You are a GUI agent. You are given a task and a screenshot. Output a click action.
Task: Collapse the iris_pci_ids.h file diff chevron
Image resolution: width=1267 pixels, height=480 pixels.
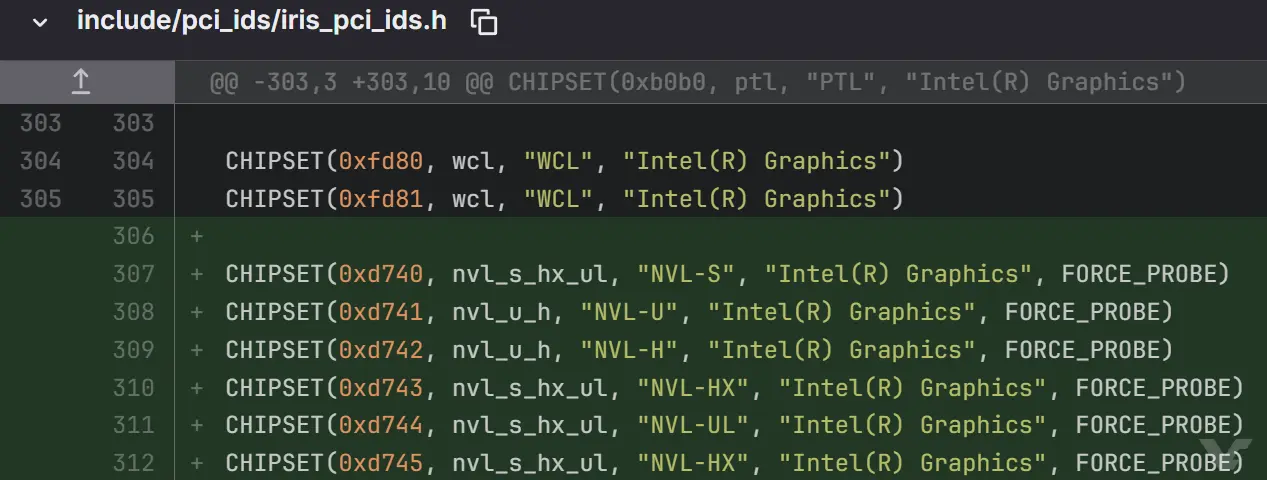pos(40,23)
